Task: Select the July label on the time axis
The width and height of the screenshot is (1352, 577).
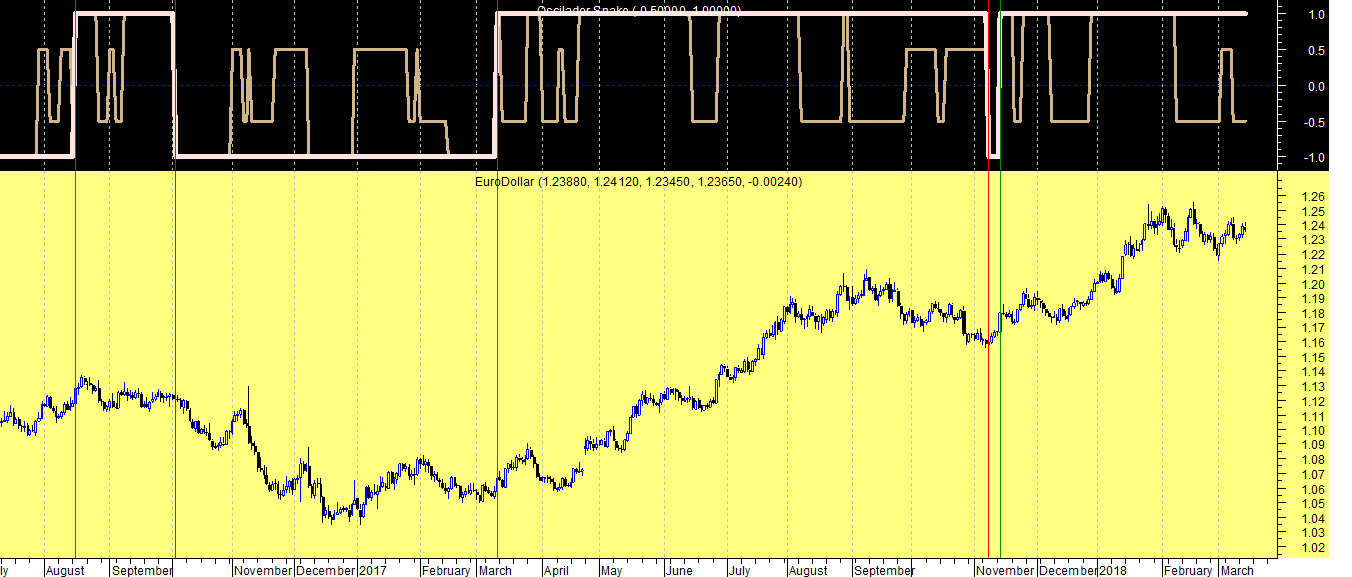Action: pyautogui.click(x=739, y=570)
